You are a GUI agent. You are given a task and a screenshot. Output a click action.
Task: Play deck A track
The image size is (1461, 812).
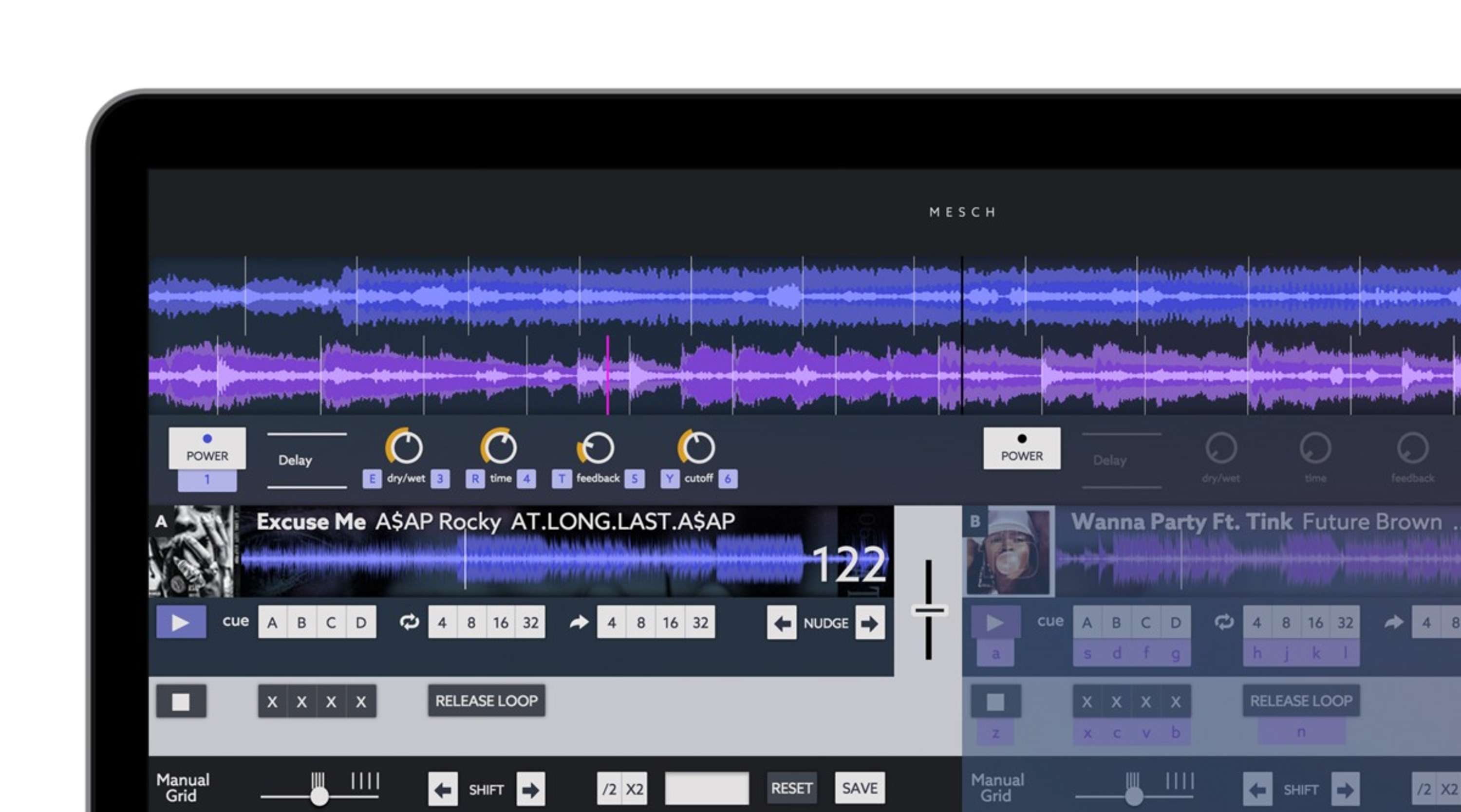181,622
